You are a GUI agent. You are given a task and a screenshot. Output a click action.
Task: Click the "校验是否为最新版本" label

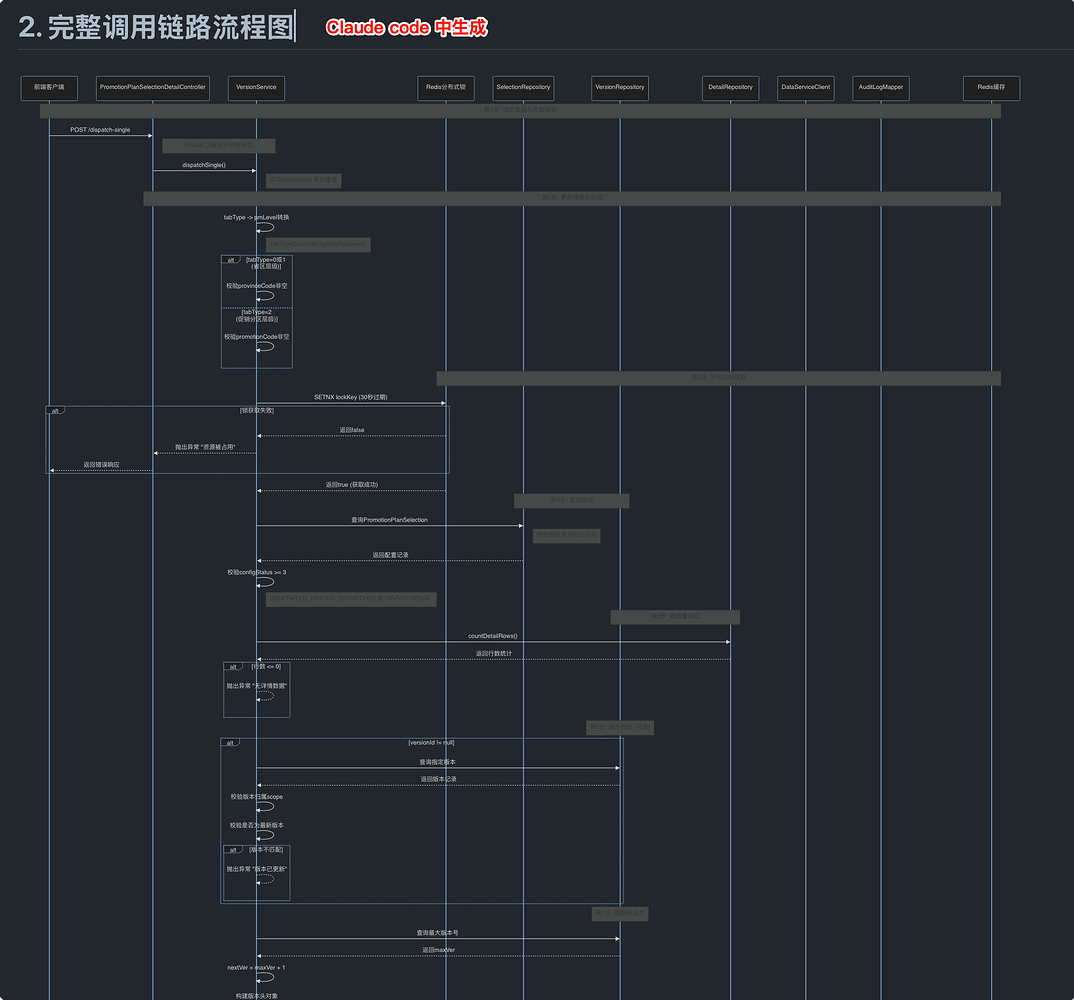[257, 825]
